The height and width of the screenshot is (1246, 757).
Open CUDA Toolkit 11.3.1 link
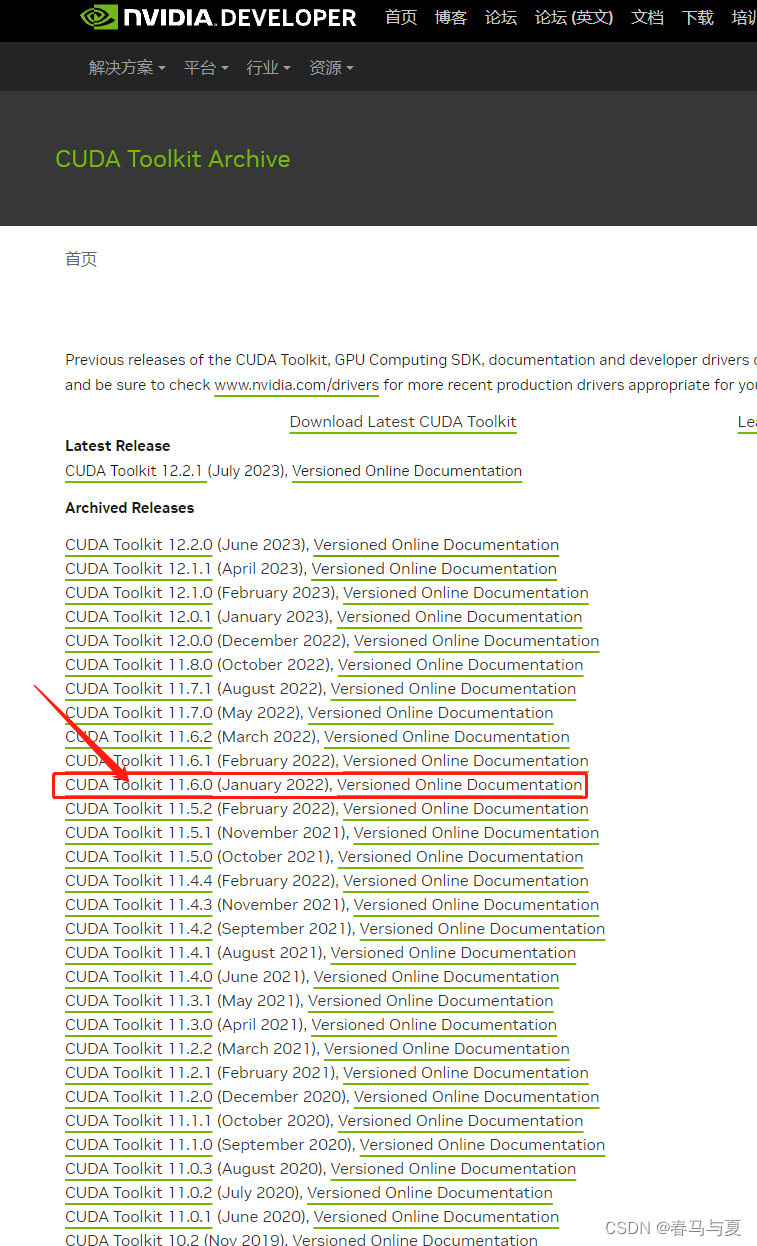coord(138,1001)
